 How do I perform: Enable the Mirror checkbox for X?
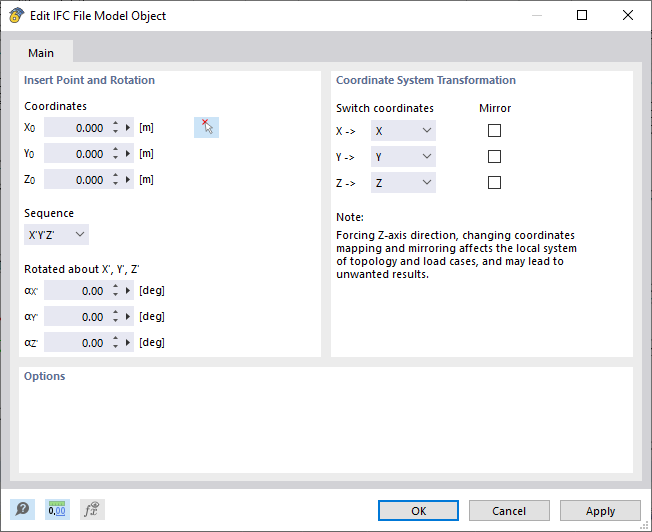coord(494,131)
